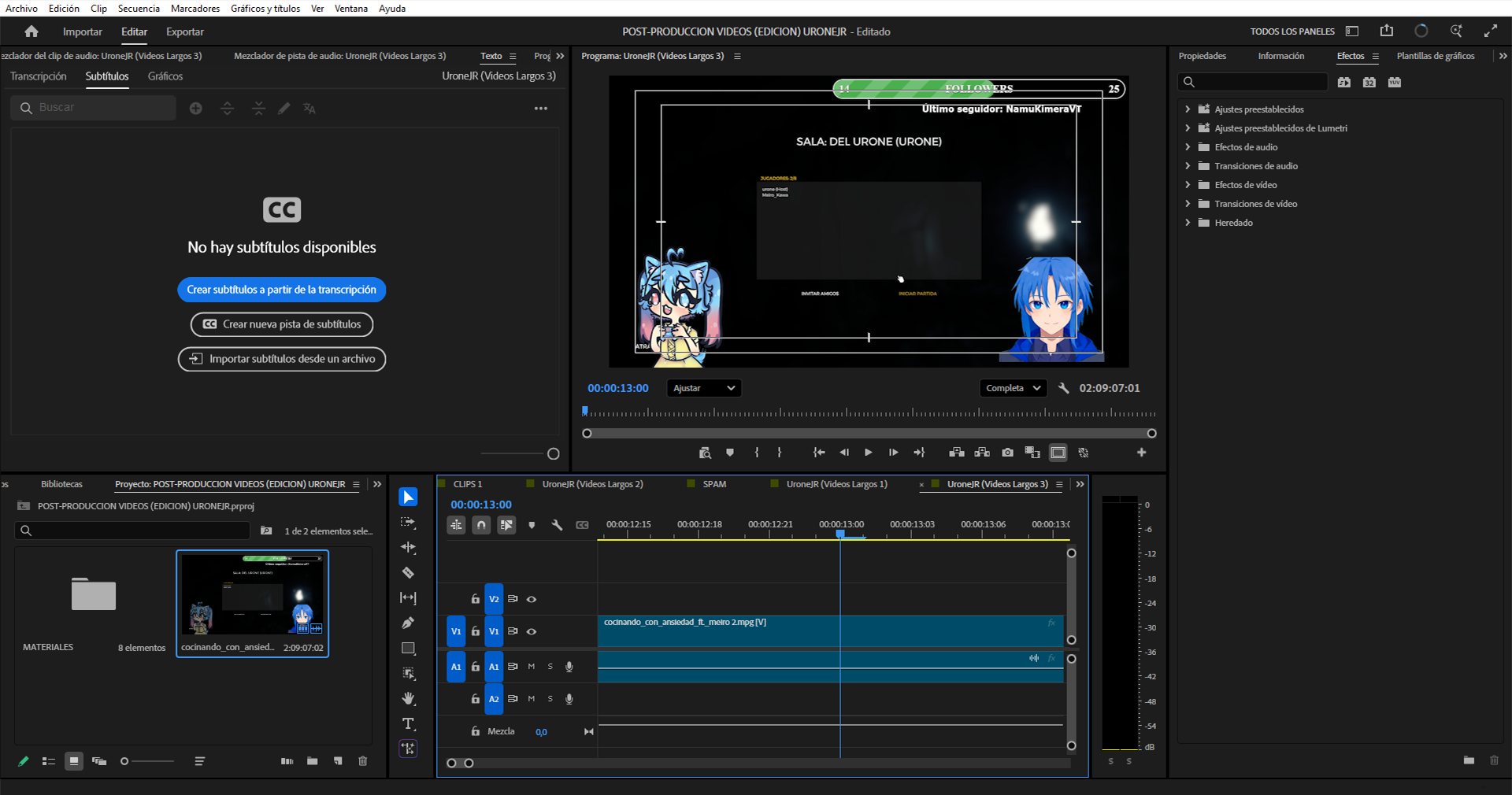Switch project panel to freeform view
The image size is (1512, 795).
point(99,761)
